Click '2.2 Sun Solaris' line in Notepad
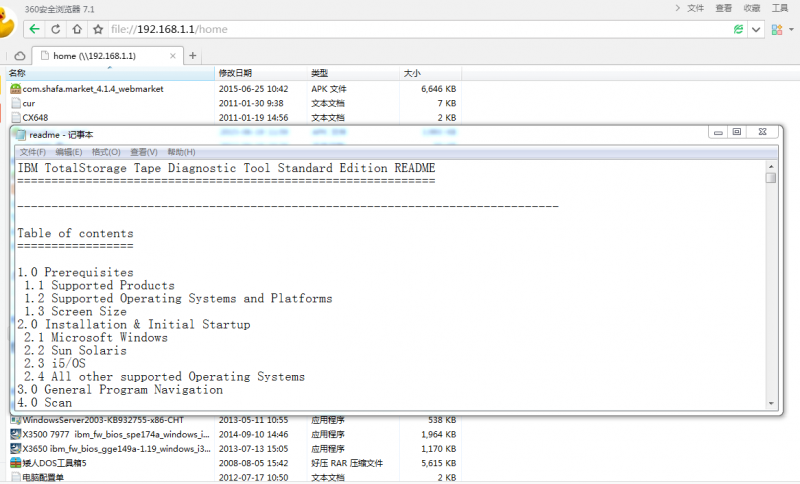 click(75, 350)
